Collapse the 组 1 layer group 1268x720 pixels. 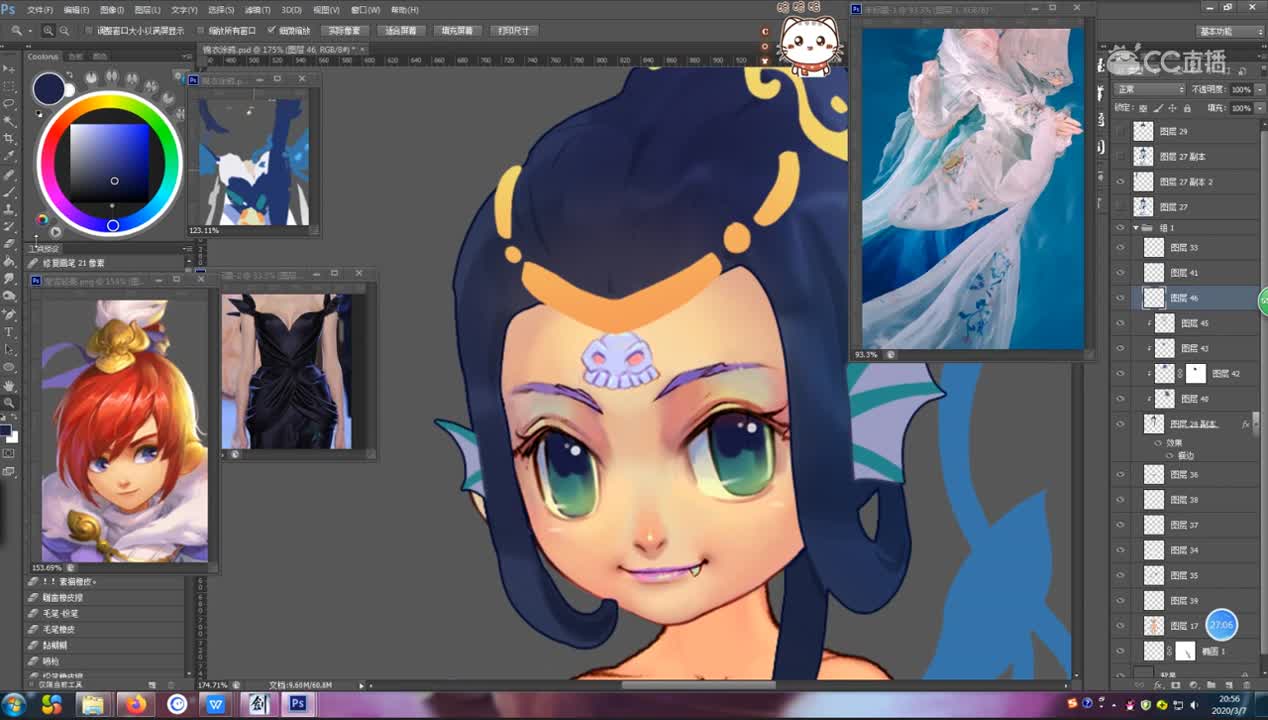coord(1137,228)
